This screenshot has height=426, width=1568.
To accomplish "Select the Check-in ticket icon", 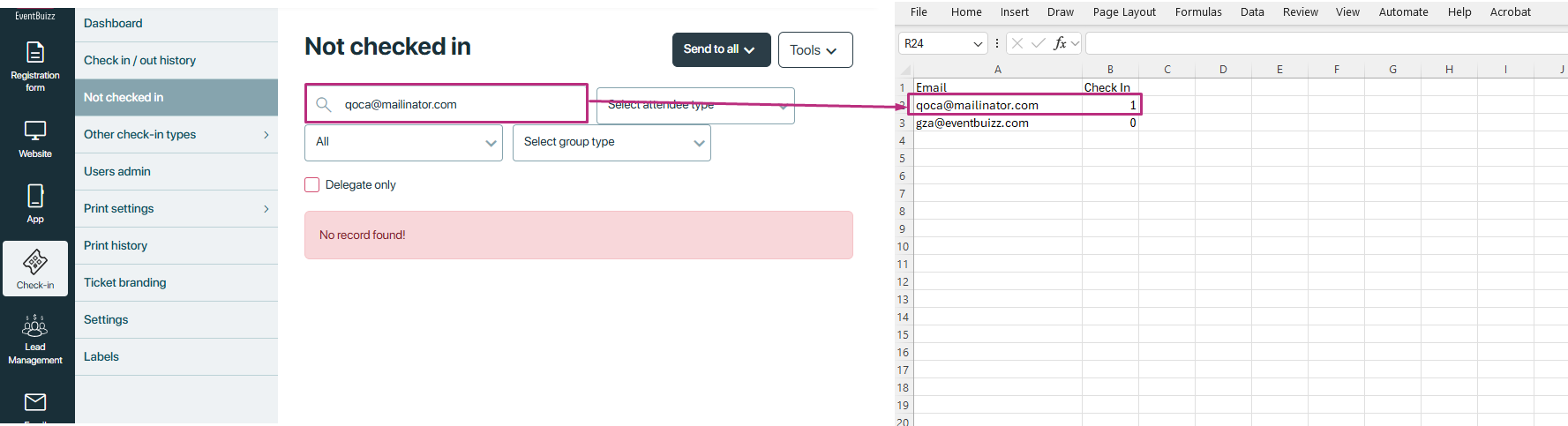I will click(x=35, y=263).
